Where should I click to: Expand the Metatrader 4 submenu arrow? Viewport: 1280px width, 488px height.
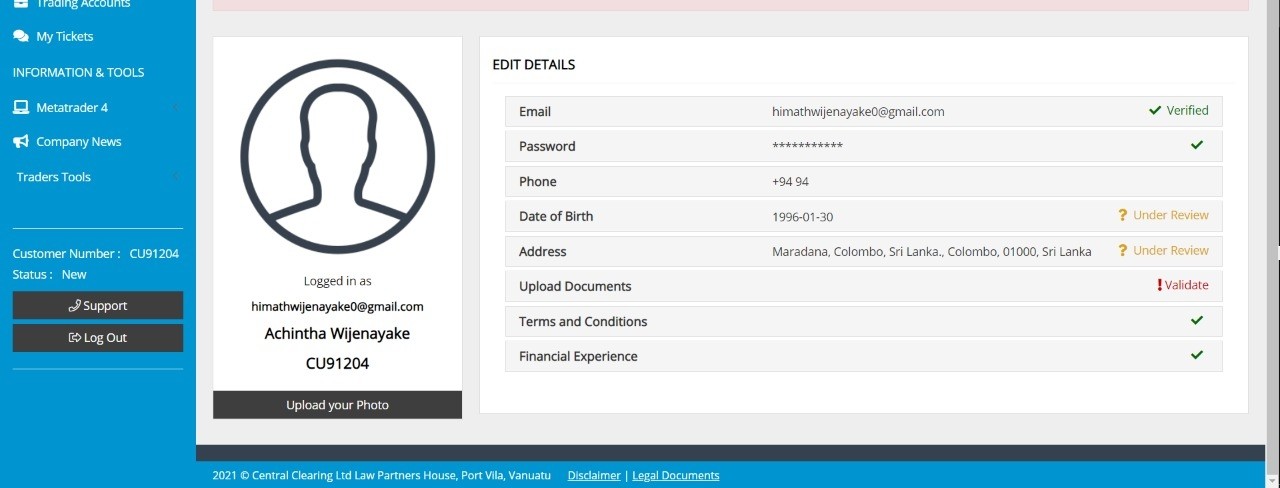pyautogui.click(x=176, y=107)
